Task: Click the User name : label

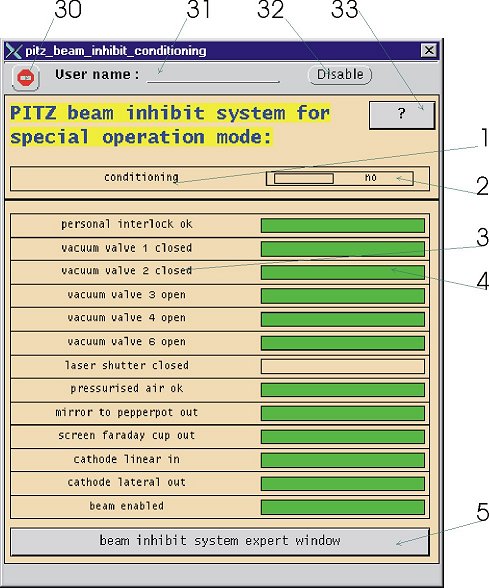Action: 97,74
